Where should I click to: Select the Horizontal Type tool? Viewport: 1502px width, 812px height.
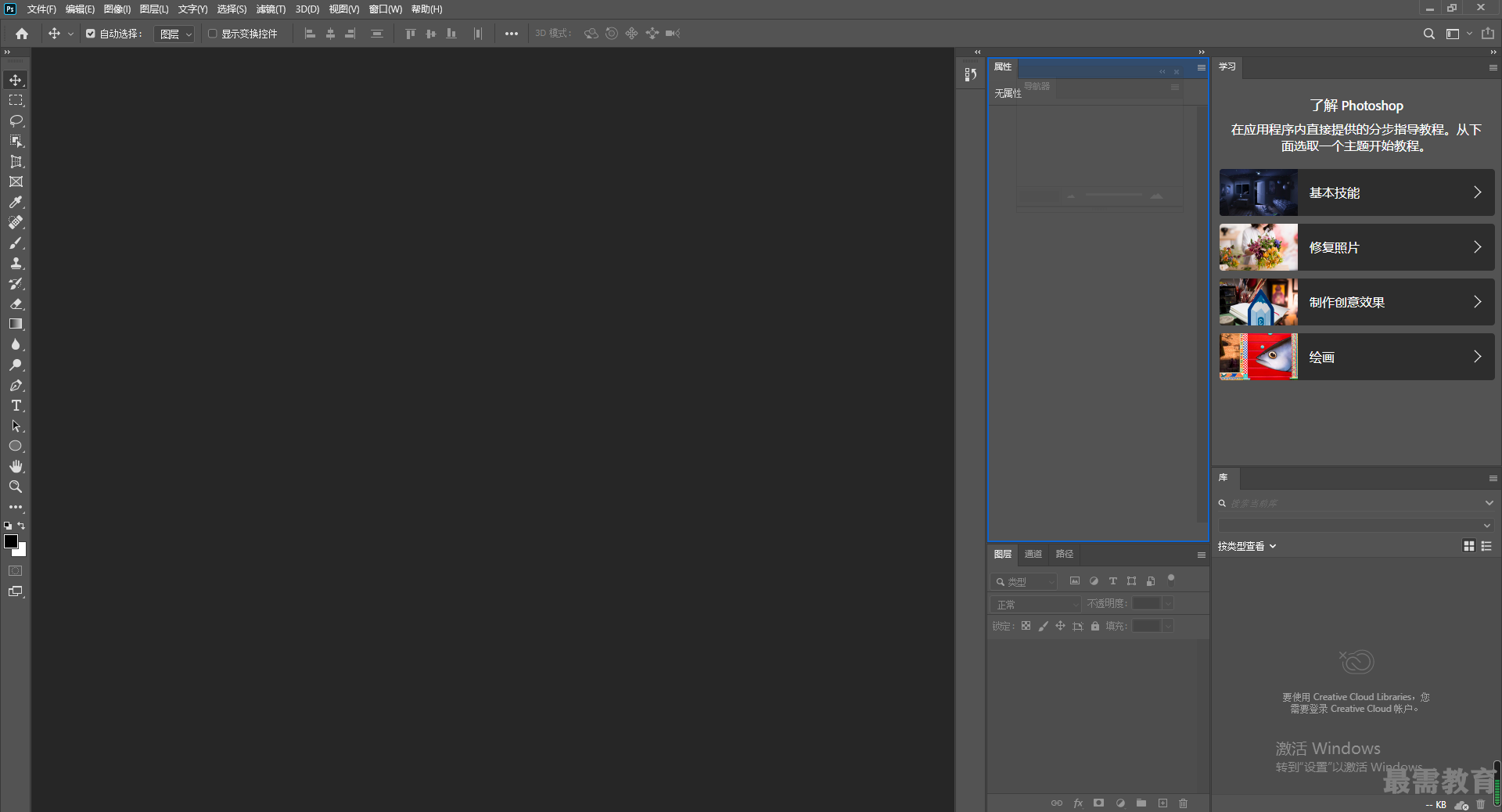16,405
